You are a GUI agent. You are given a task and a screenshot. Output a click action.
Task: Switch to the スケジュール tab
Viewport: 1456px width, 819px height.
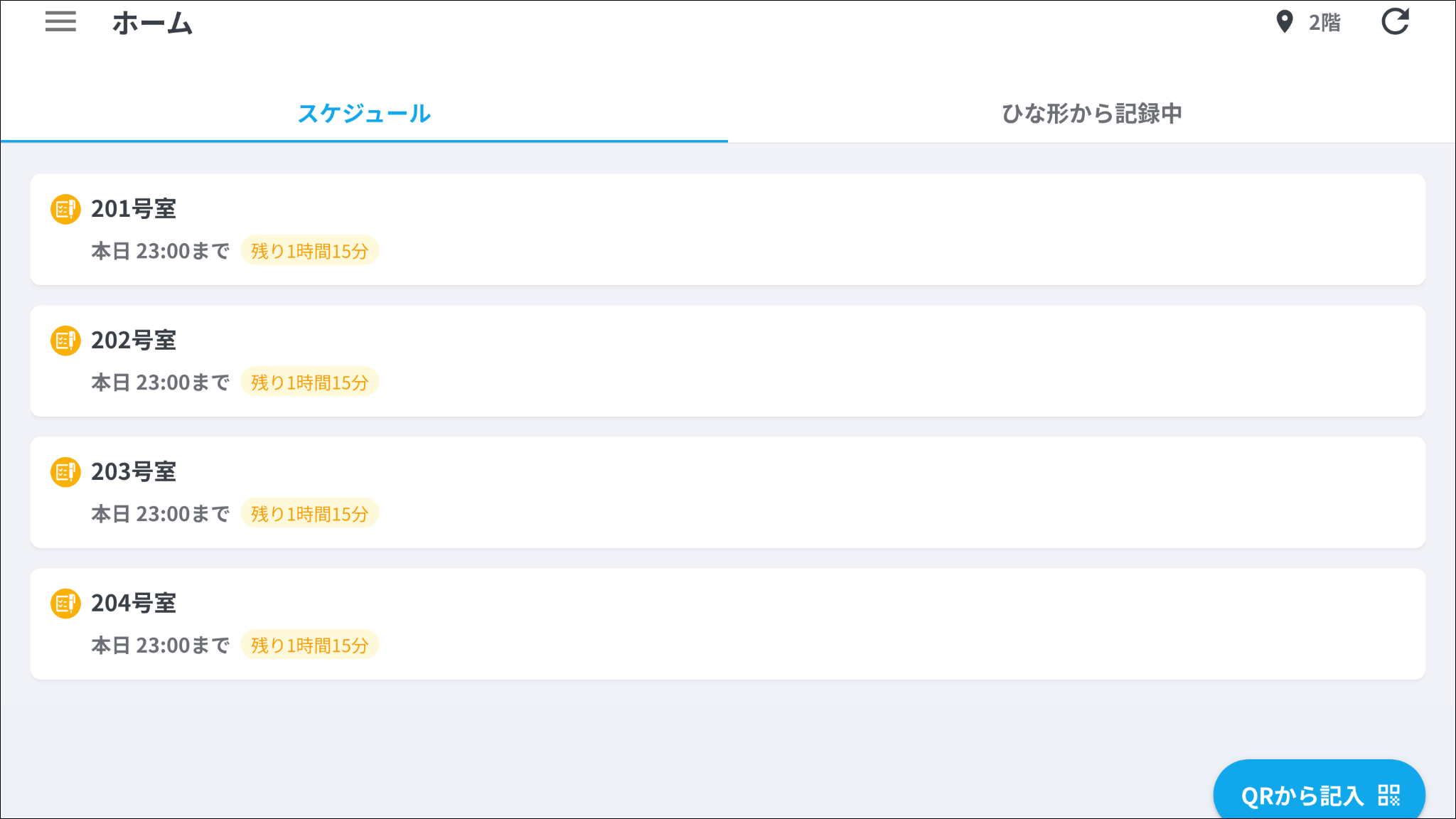pyautogui.click(x=364, y=113)
